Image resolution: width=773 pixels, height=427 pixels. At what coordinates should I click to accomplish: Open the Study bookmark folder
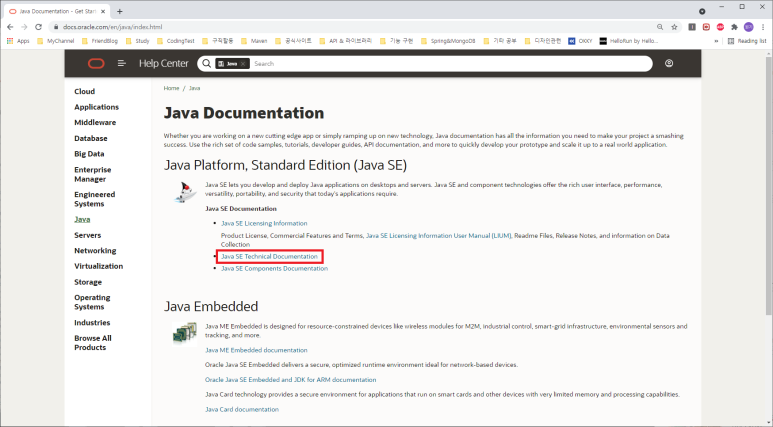138,41
